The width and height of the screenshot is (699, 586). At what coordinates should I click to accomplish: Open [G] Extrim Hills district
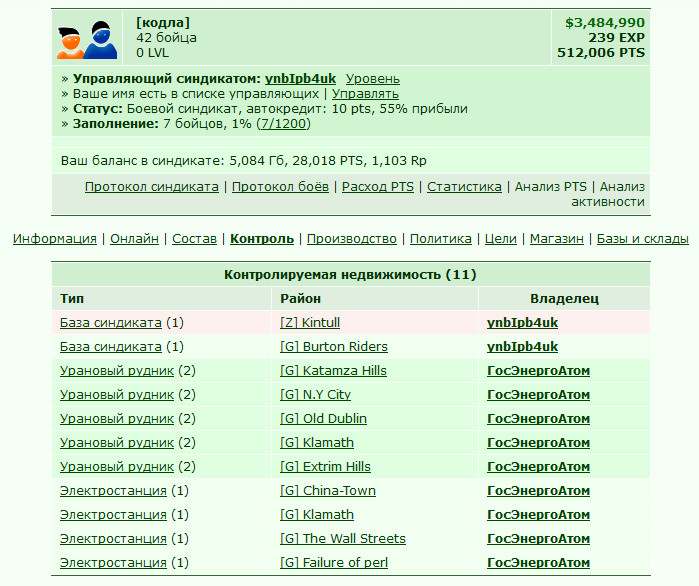point(325,467)
